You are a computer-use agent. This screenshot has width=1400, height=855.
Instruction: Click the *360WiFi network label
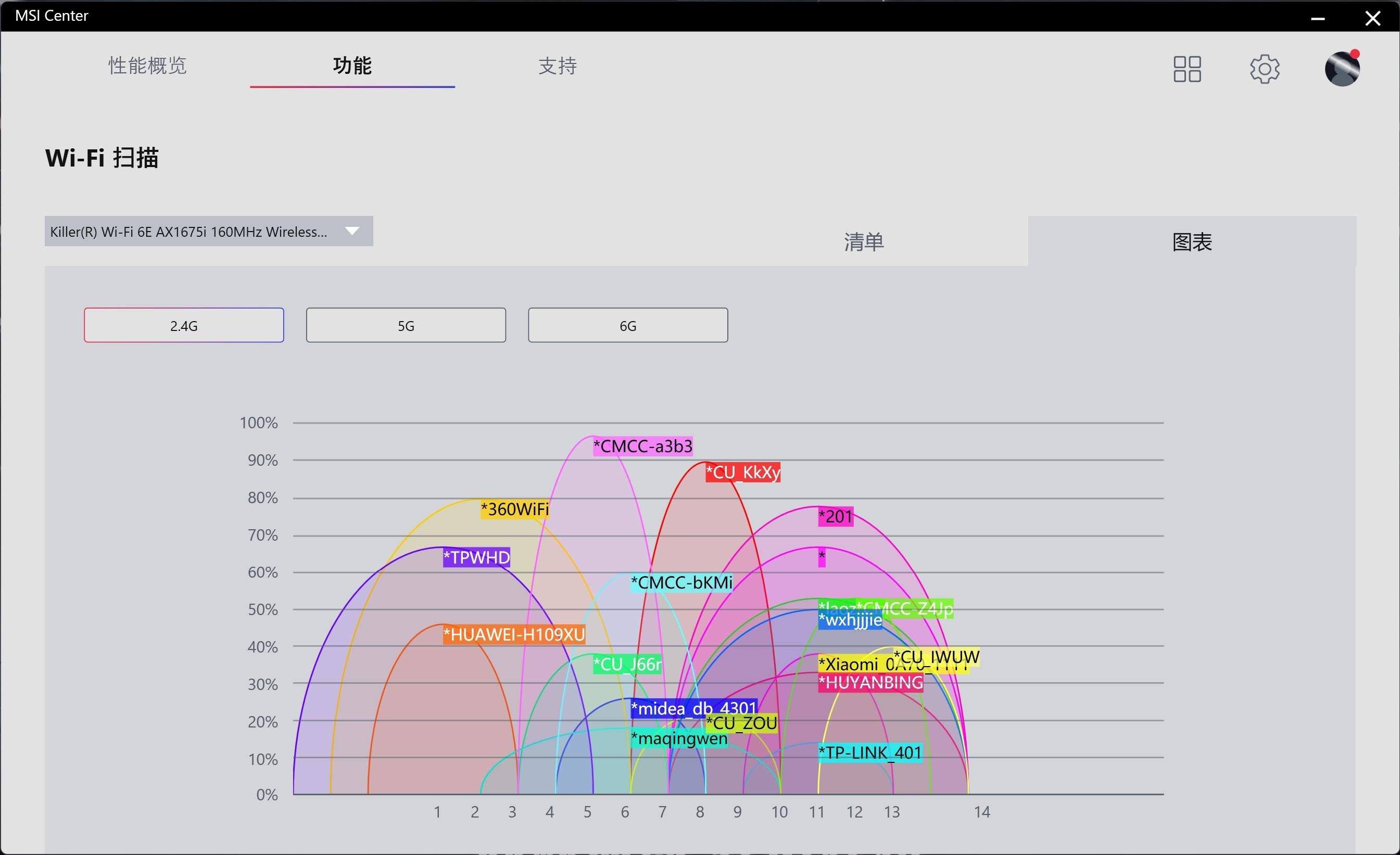coord(515,509)
